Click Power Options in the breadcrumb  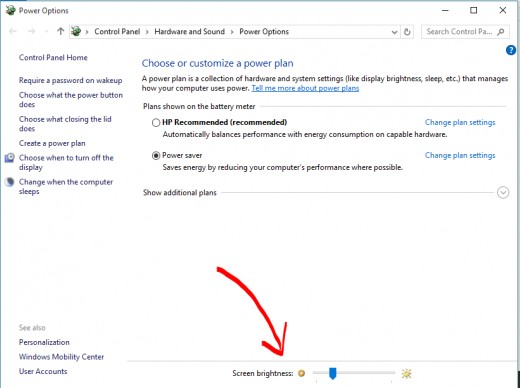(x=264, y=32)
